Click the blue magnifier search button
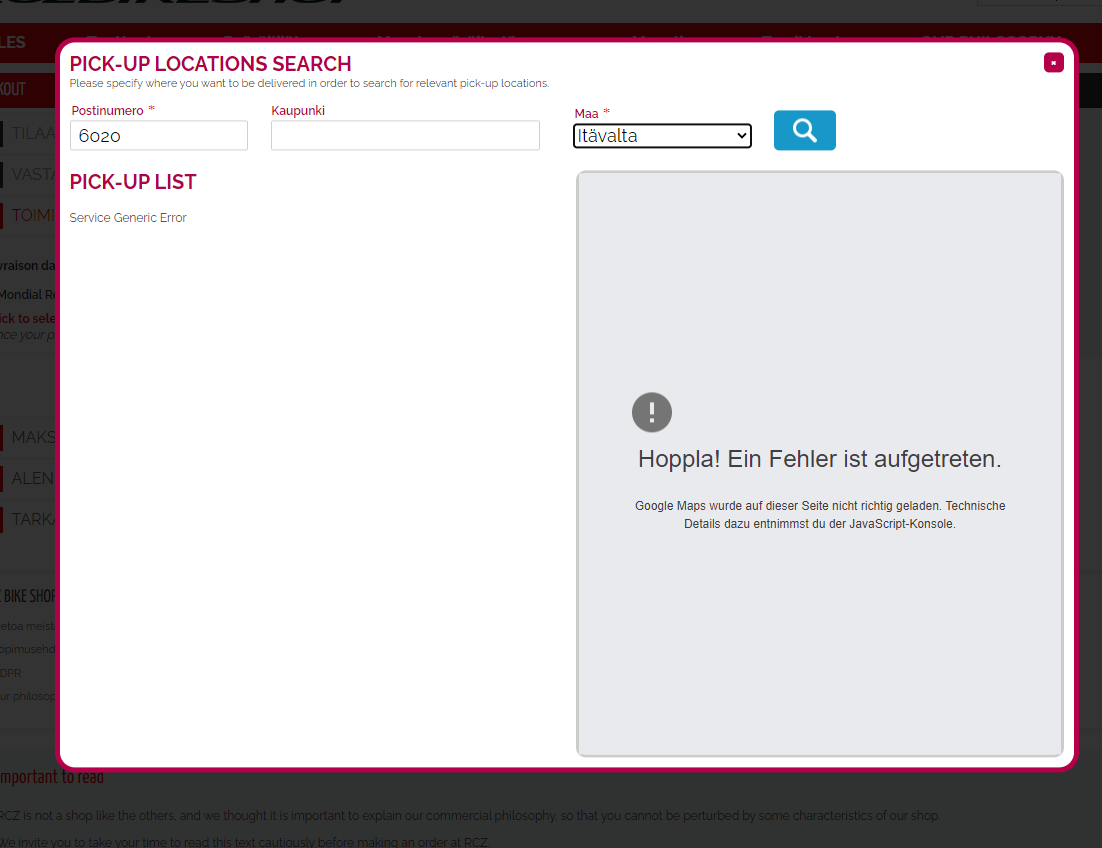The image size is (1102, 848). [804, 130]
